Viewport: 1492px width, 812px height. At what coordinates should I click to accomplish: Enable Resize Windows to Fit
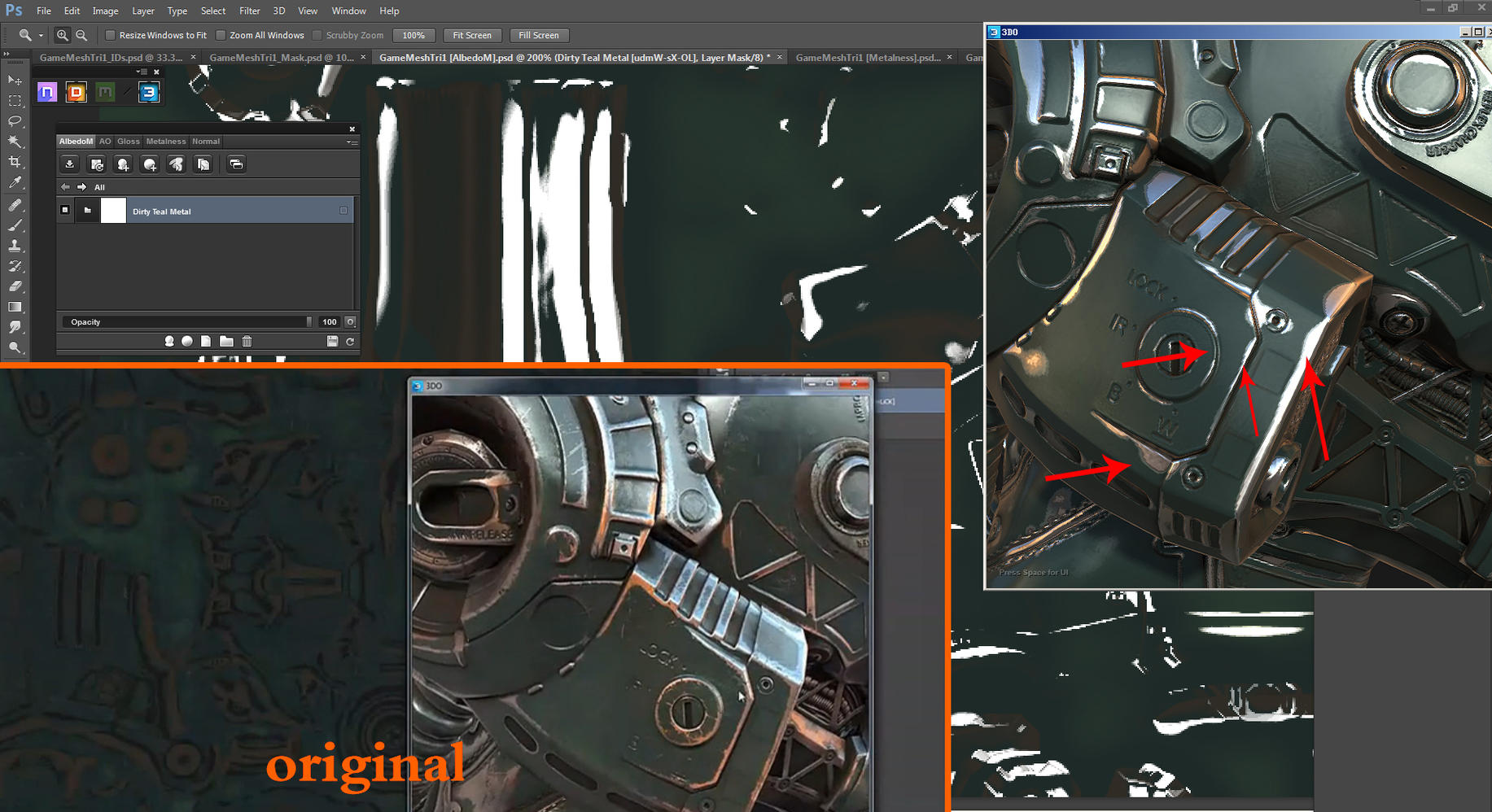pos(111,35)
